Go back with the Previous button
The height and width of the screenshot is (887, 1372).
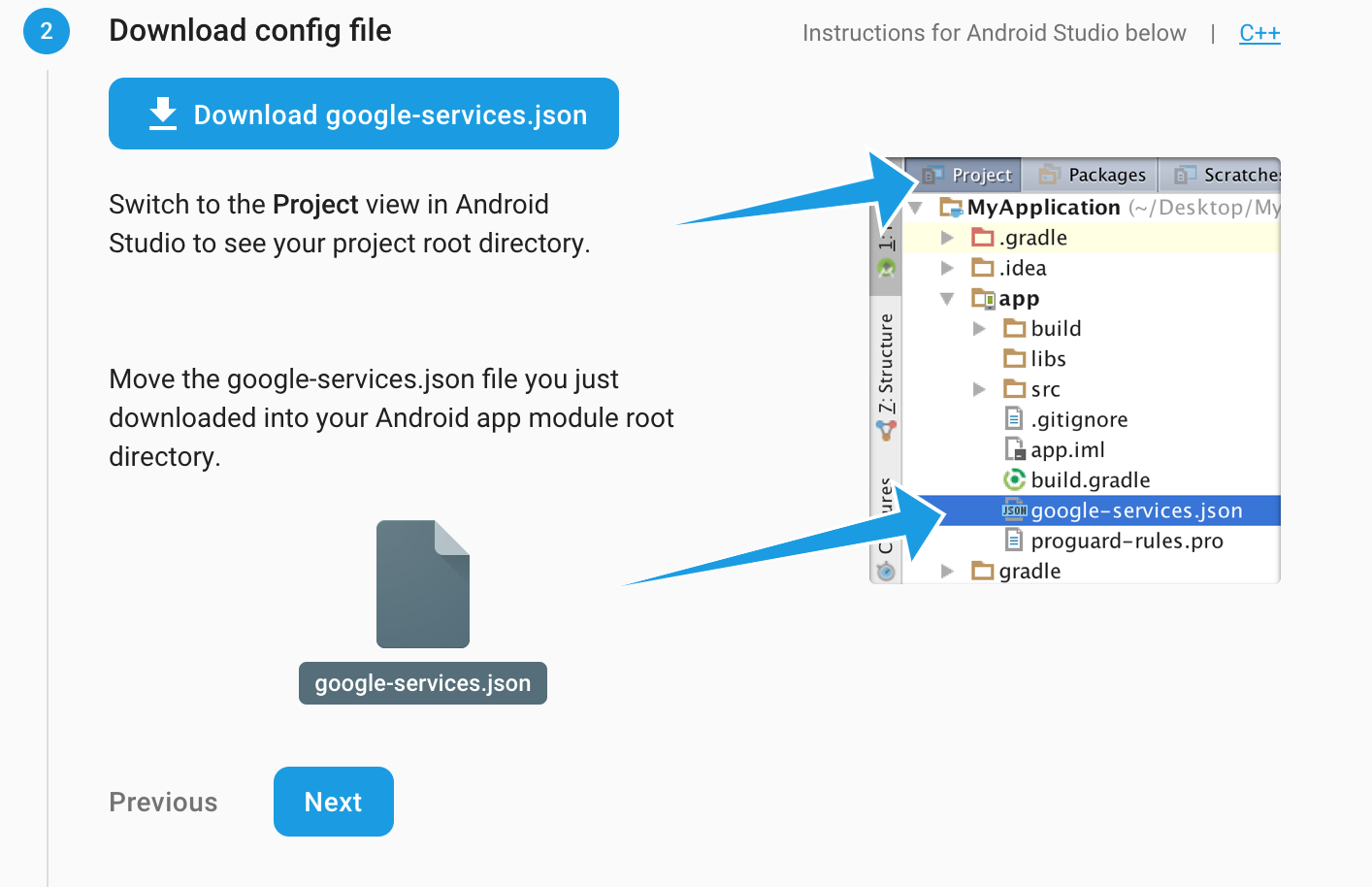point(163,802)
